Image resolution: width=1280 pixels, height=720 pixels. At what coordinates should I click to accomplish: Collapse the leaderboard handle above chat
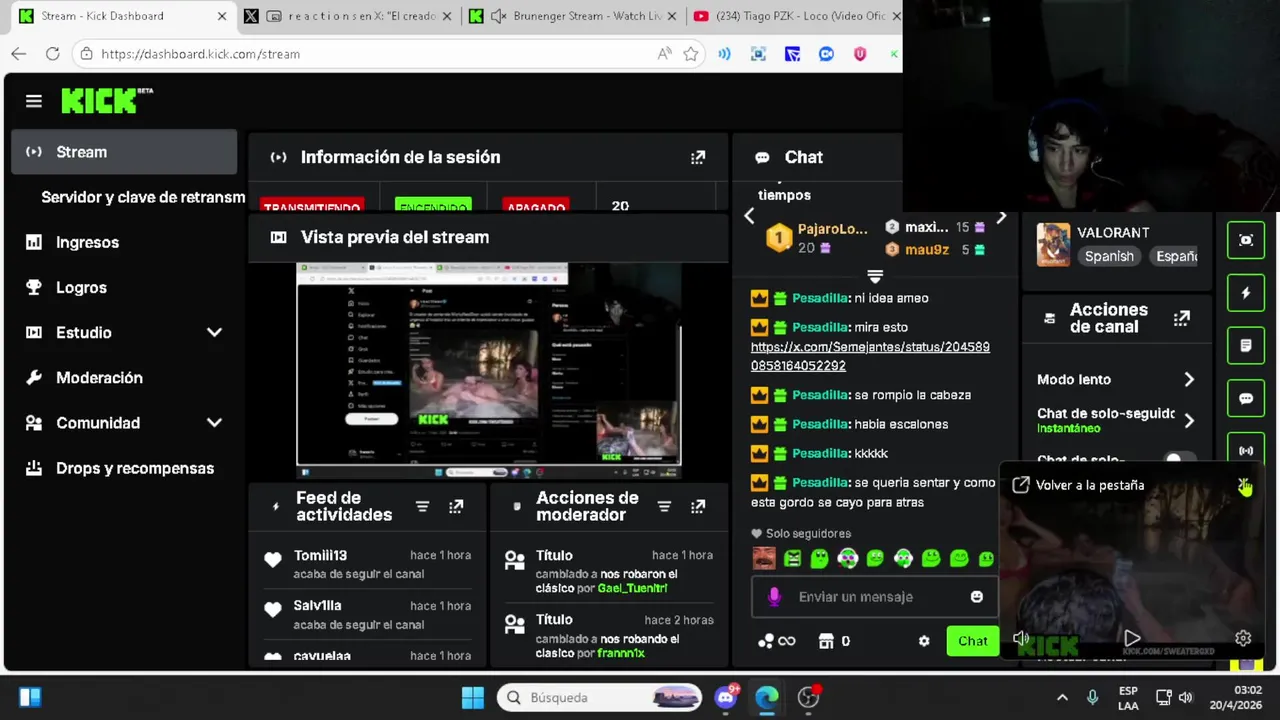[x=875, y=275]
